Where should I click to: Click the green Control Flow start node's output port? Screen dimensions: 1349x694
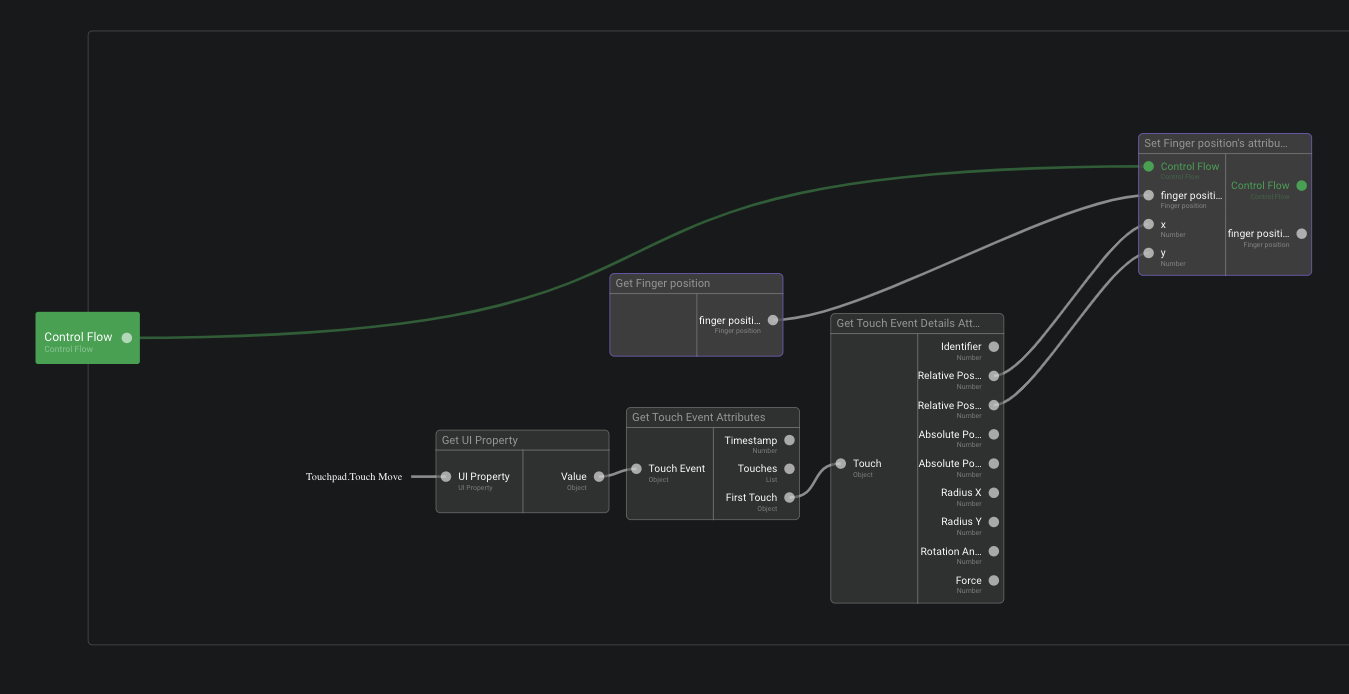point(127,338)
